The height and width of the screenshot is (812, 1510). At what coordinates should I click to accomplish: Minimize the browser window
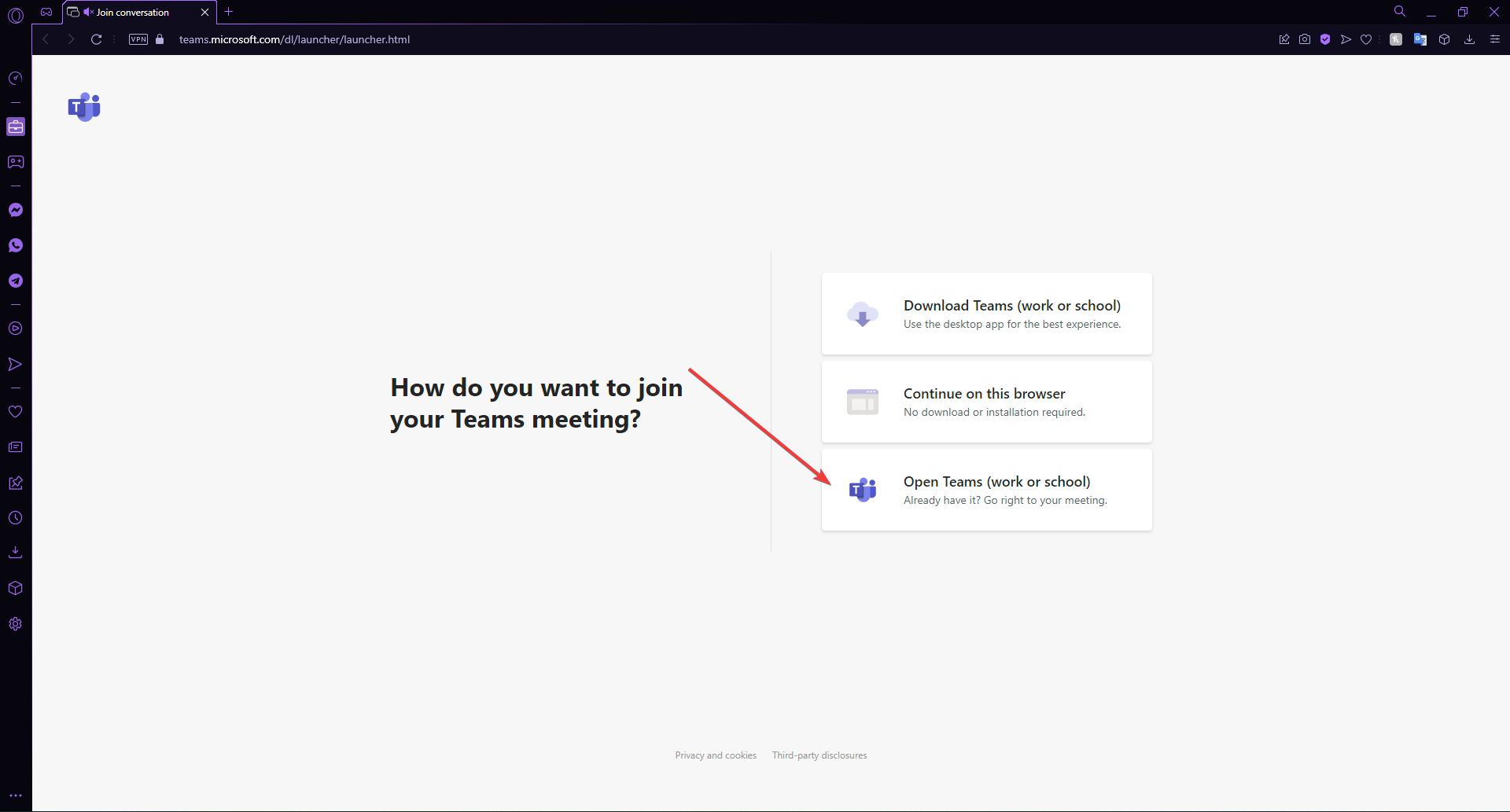click(1431, 12)
